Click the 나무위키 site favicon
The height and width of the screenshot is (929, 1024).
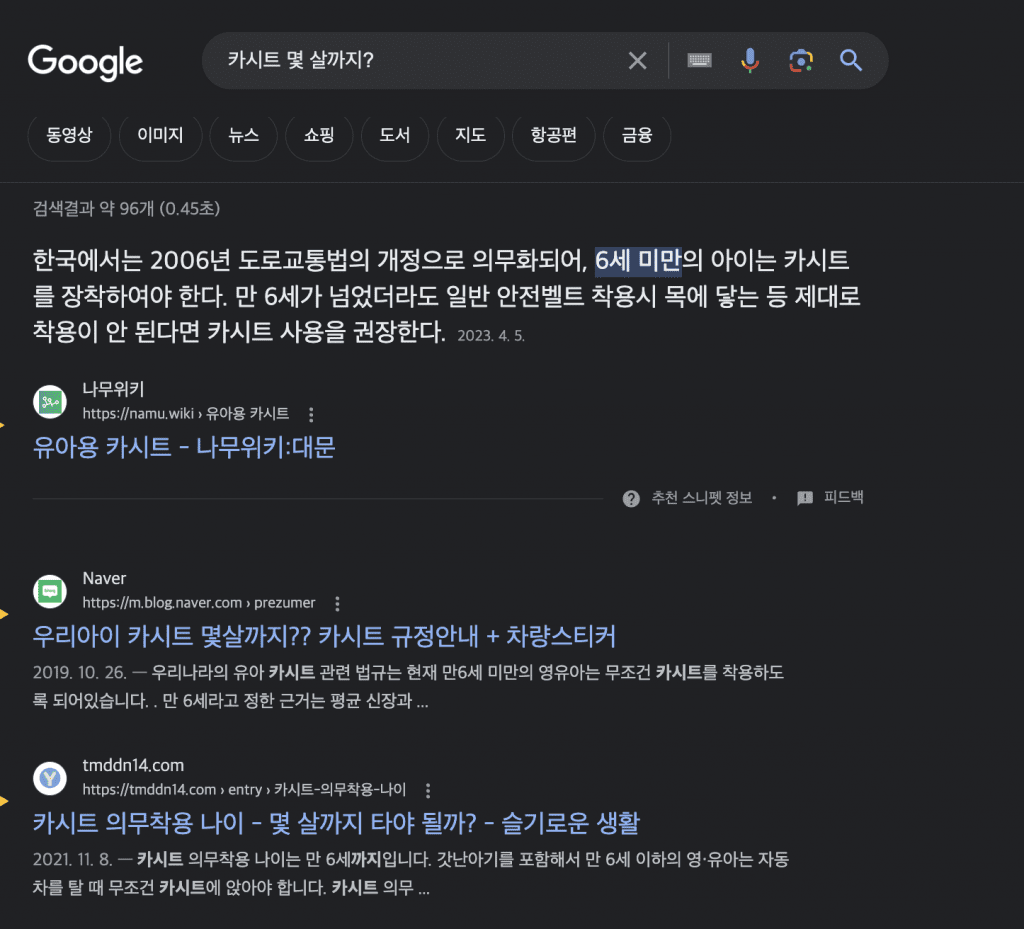click(x=50, y=402)
